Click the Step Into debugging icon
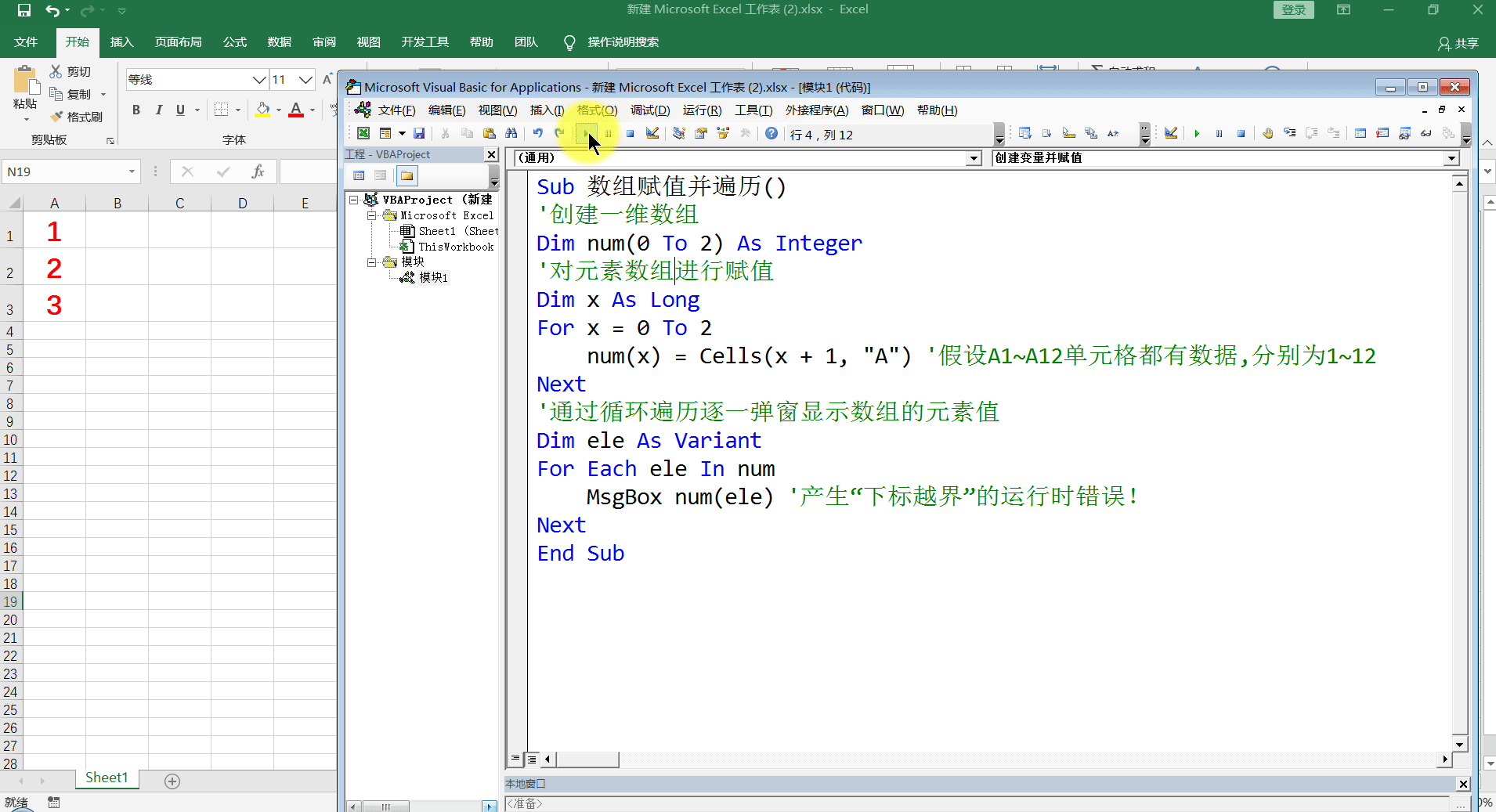This screenshot has height=812, width=1496. [x=1290, y=133]
